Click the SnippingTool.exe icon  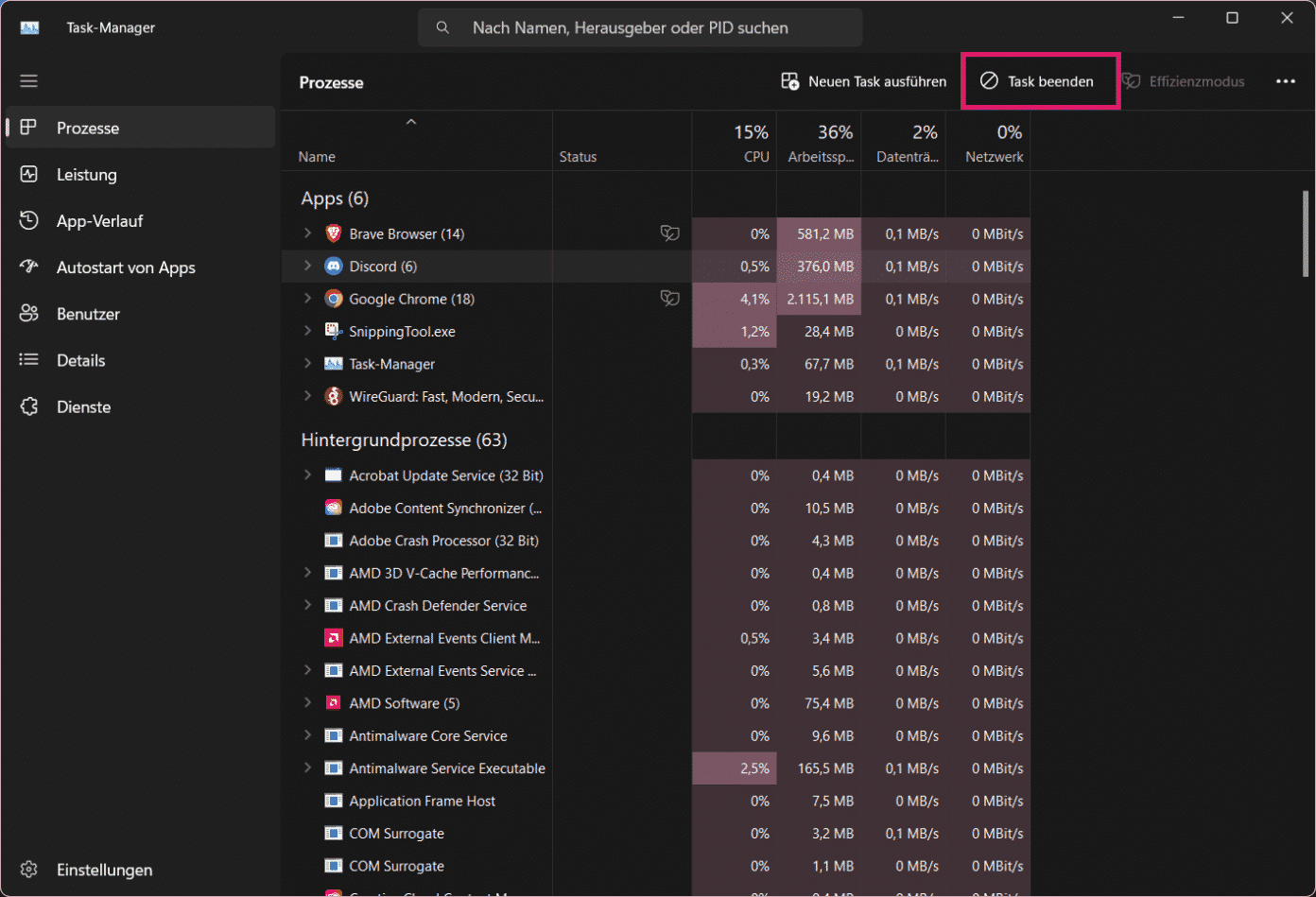click(x=333, y=332)
